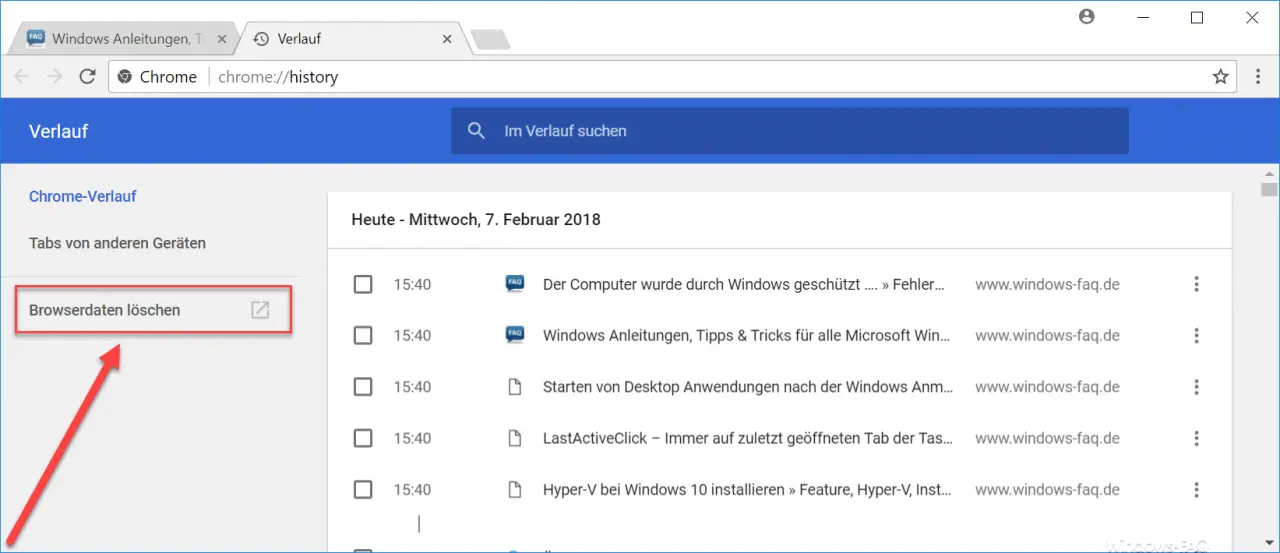Click the 'Im Verlauf suchen' search field
1280x553 pixels.
tap(790, 131)
